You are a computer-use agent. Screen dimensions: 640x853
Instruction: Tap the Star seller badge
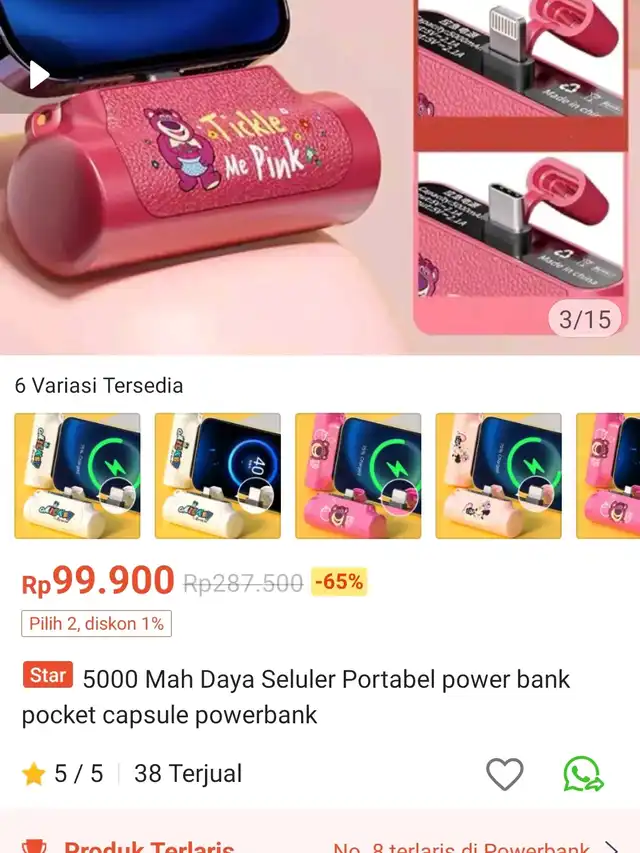47,675
